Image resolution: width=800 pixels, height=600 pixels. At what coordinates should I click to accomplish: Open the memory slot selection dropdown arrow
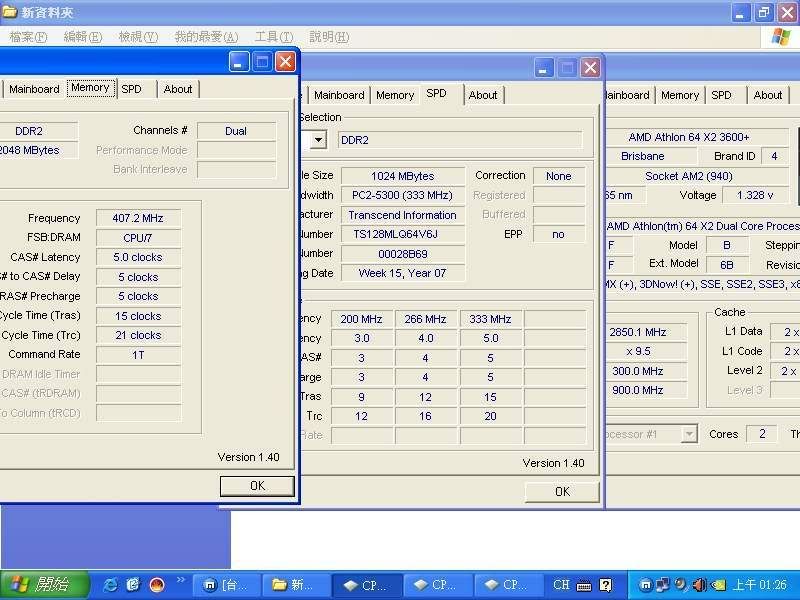(x=318, y=139)
